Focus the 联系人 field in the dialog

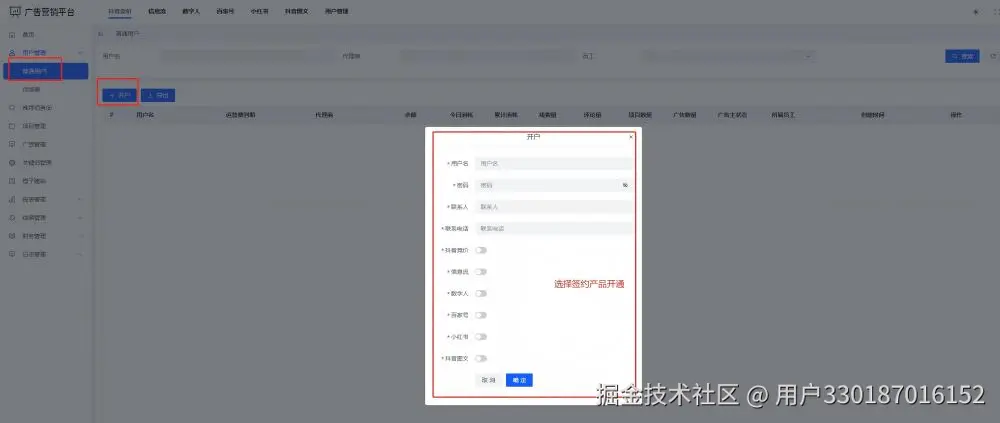pyautogui.click(x=554, y=207)
